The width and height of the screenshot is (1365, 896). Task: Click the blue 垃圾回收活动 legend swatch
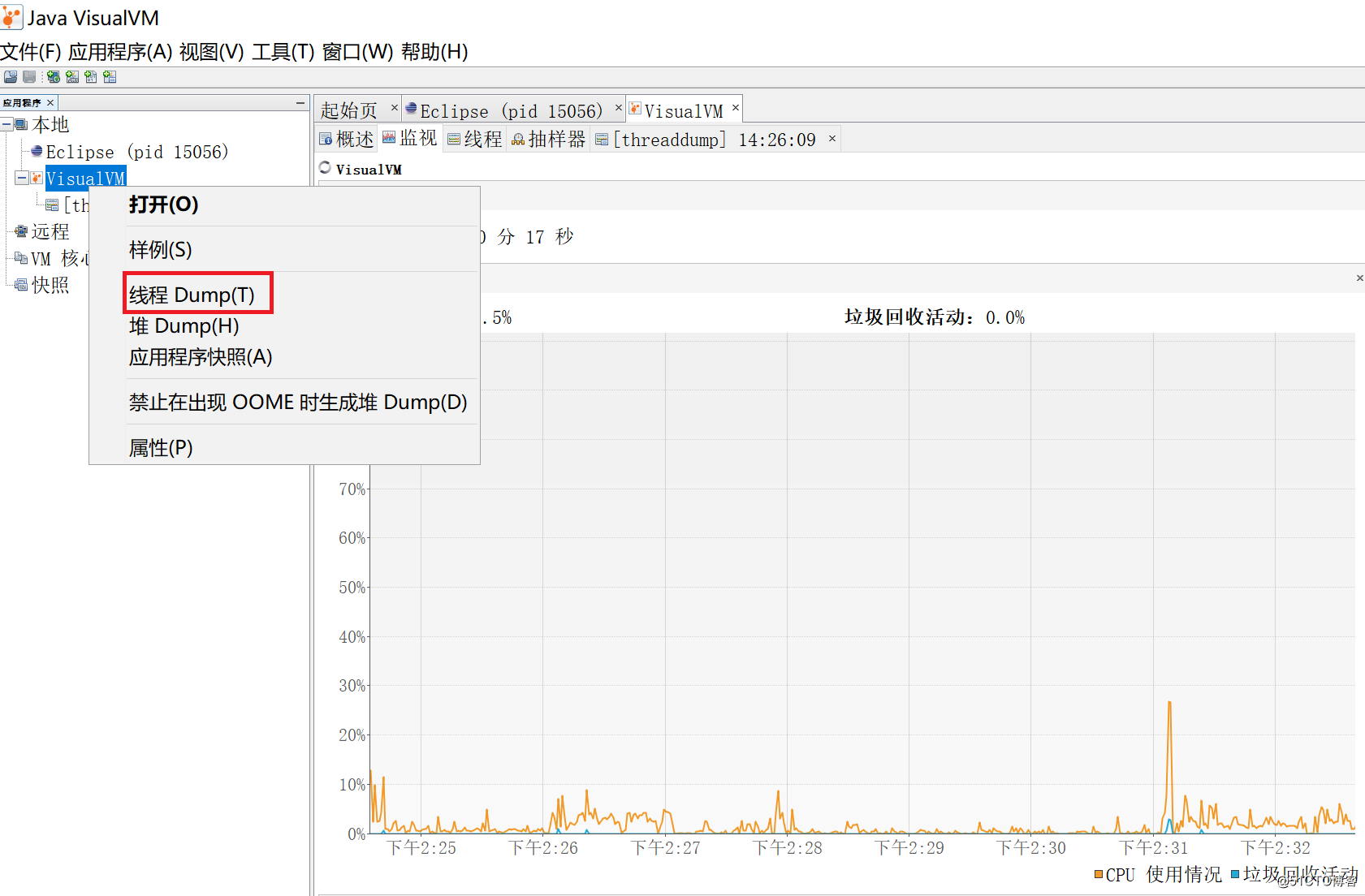(1235, 874)
